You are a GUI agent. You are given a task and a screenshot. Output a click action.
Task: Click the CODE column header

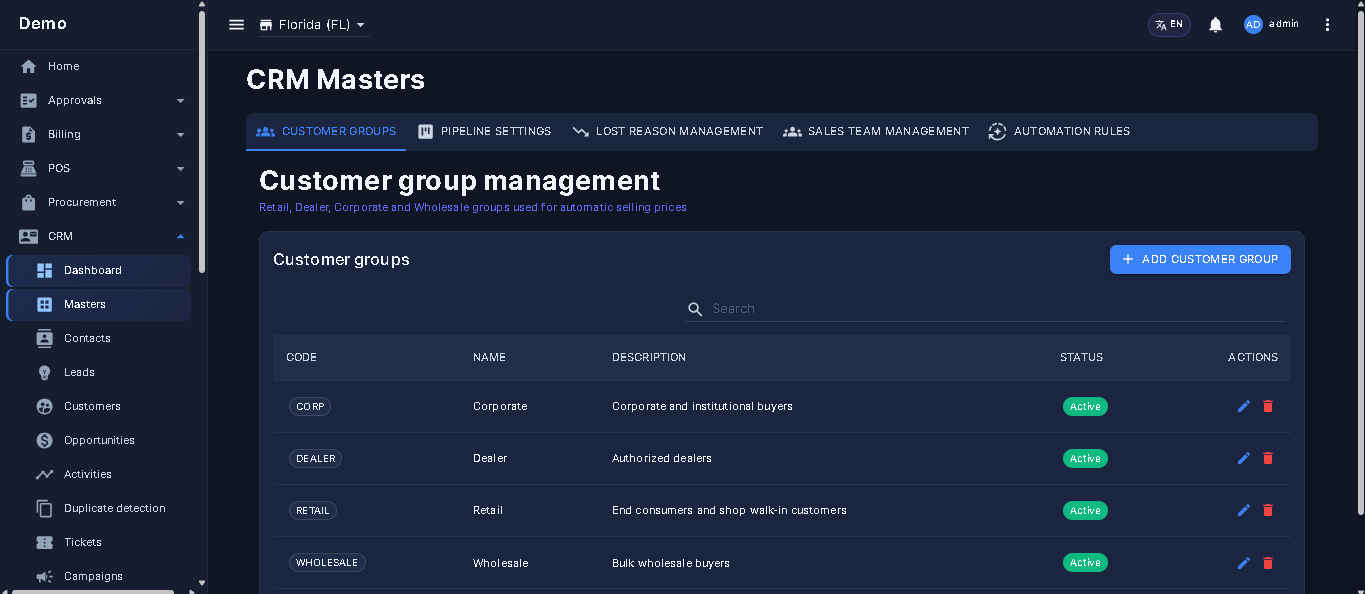(301, 358)
